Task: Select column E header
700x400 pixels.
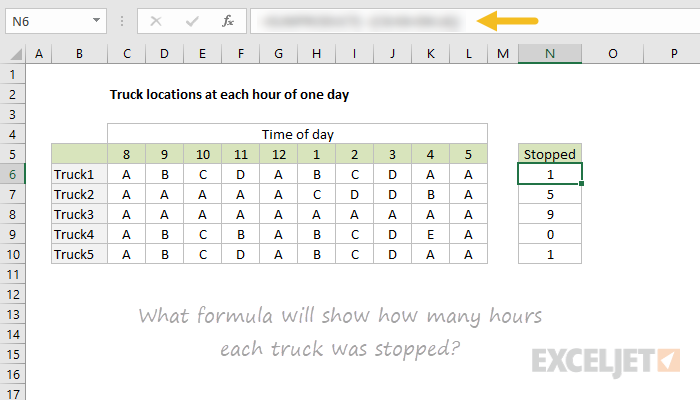Action: click(202, 54)
